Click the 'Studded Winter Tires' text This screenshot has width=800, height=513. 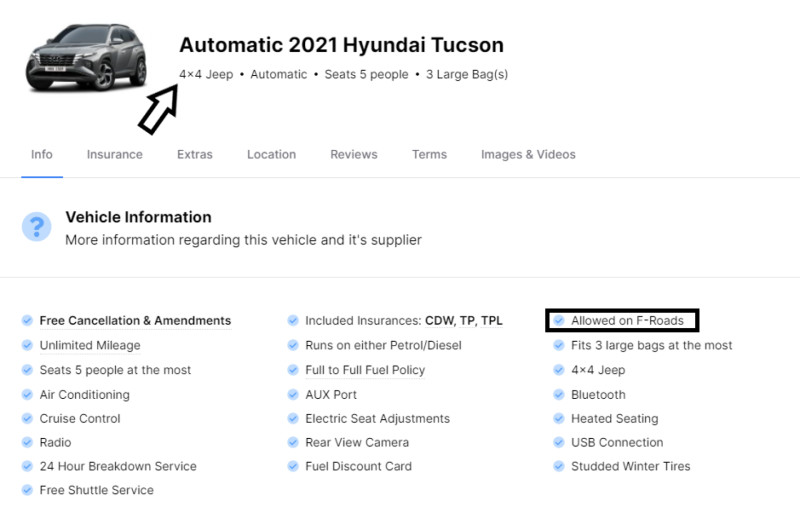(x=631, y=466)
